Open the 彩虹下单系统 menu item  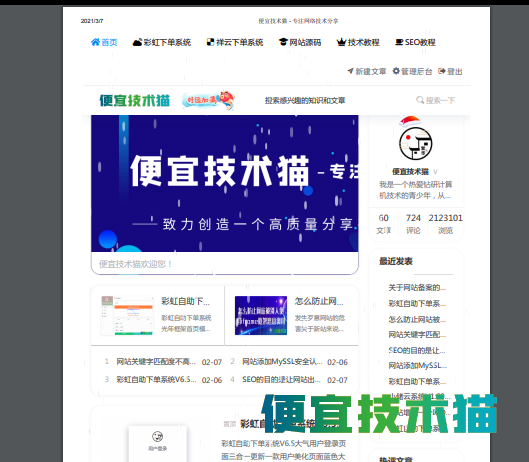pos(162,42)
